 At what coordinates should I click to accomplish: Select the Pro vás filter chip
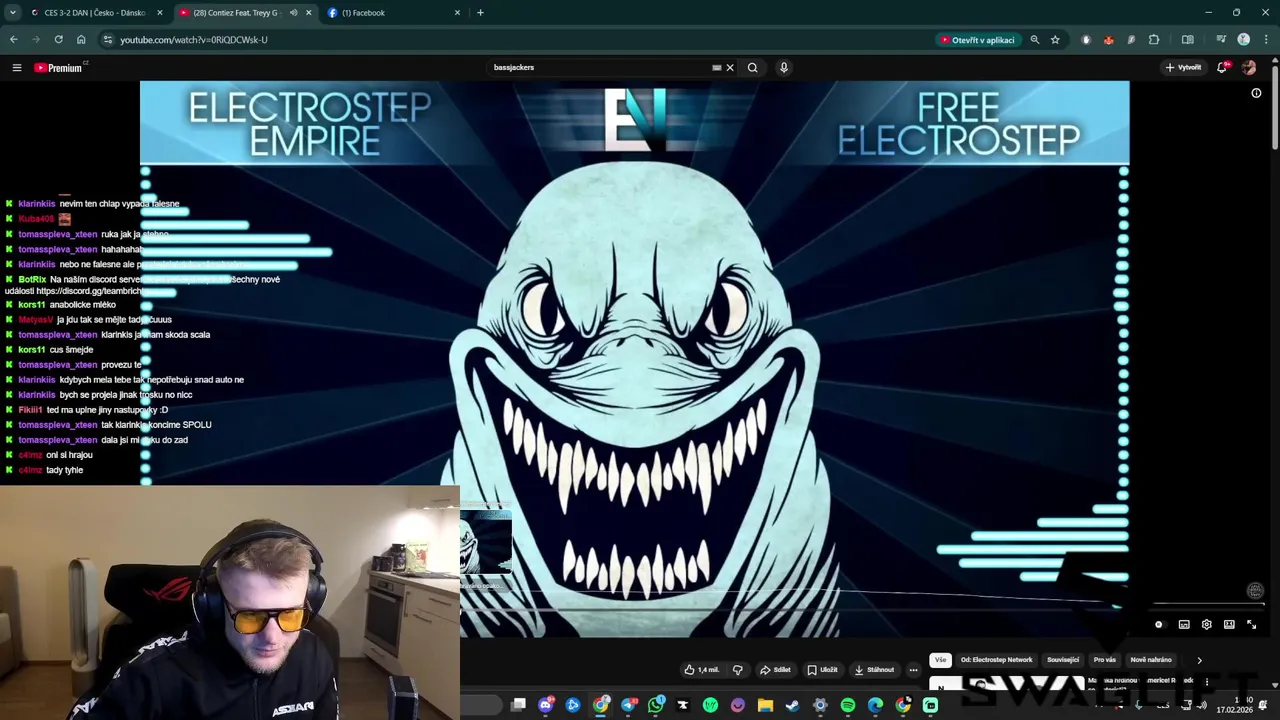click(x=1105, y=660)
